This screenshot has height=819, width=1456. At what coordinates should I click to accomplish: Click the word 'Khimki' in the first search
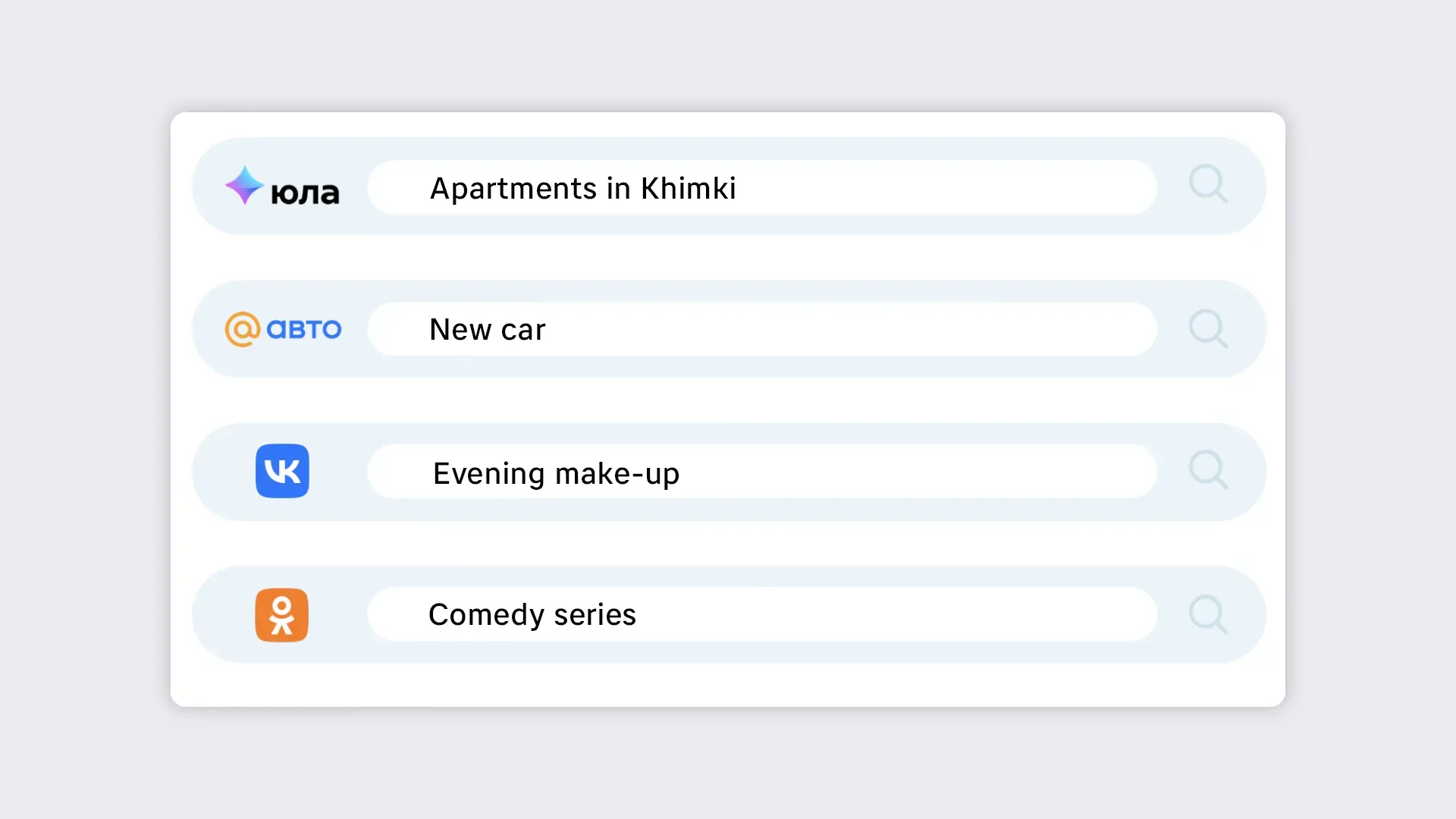point(688,188)
